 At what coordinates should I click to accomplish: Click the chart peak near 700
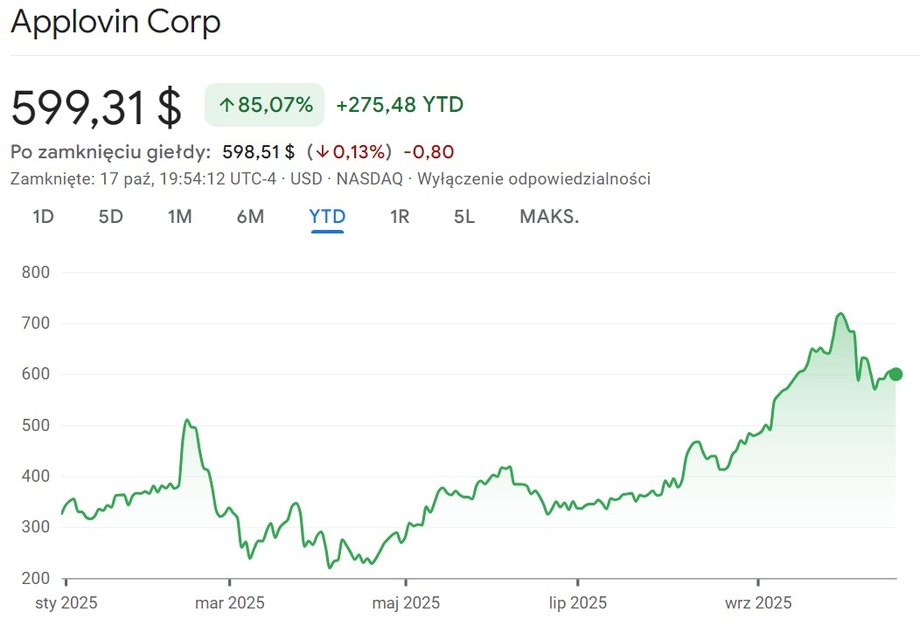tap(840, 315)
